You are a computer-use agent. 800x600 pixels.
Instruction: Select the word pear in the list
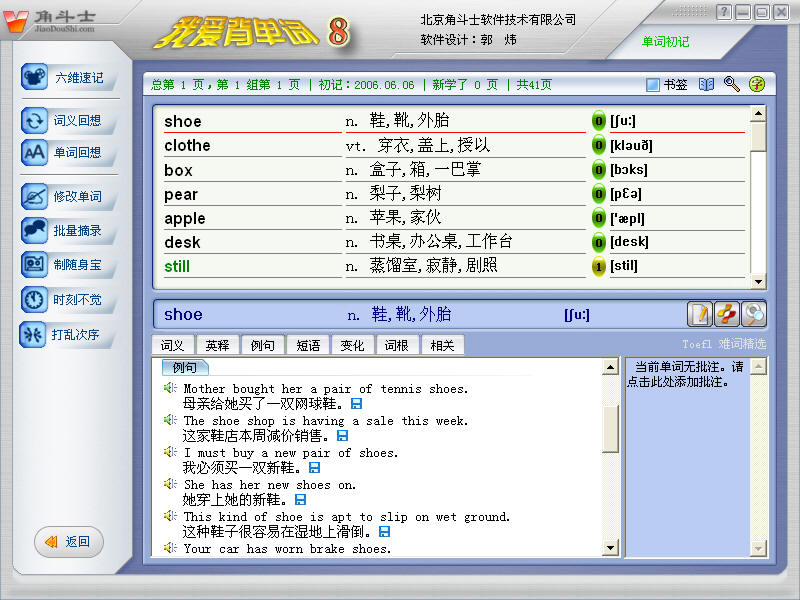[x=181, y=194]
